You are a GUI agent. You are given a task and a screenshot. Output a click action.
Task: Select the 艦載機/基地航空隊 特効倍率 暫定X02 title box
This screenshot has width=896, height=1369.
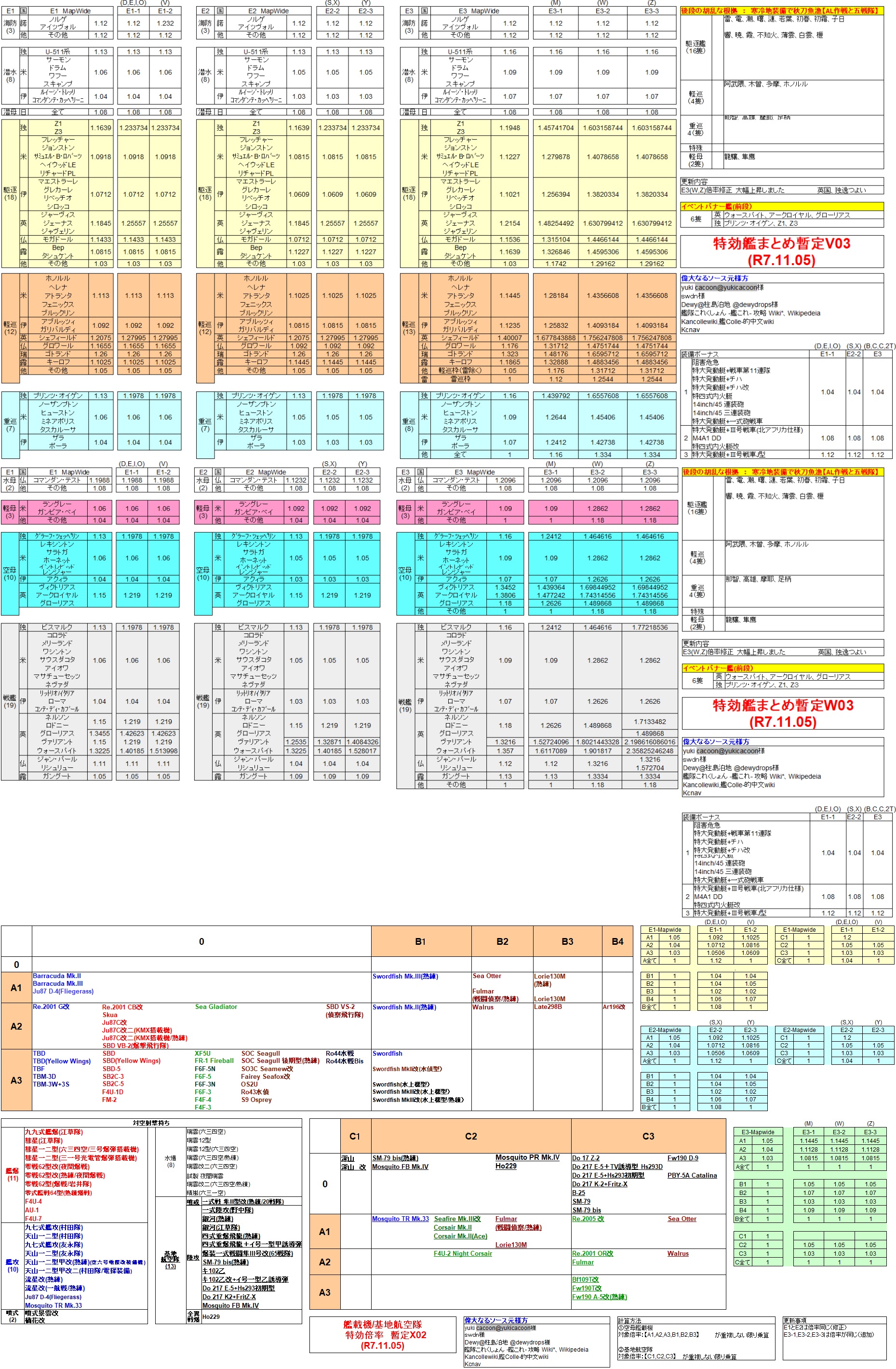[x=383, y=1334]
